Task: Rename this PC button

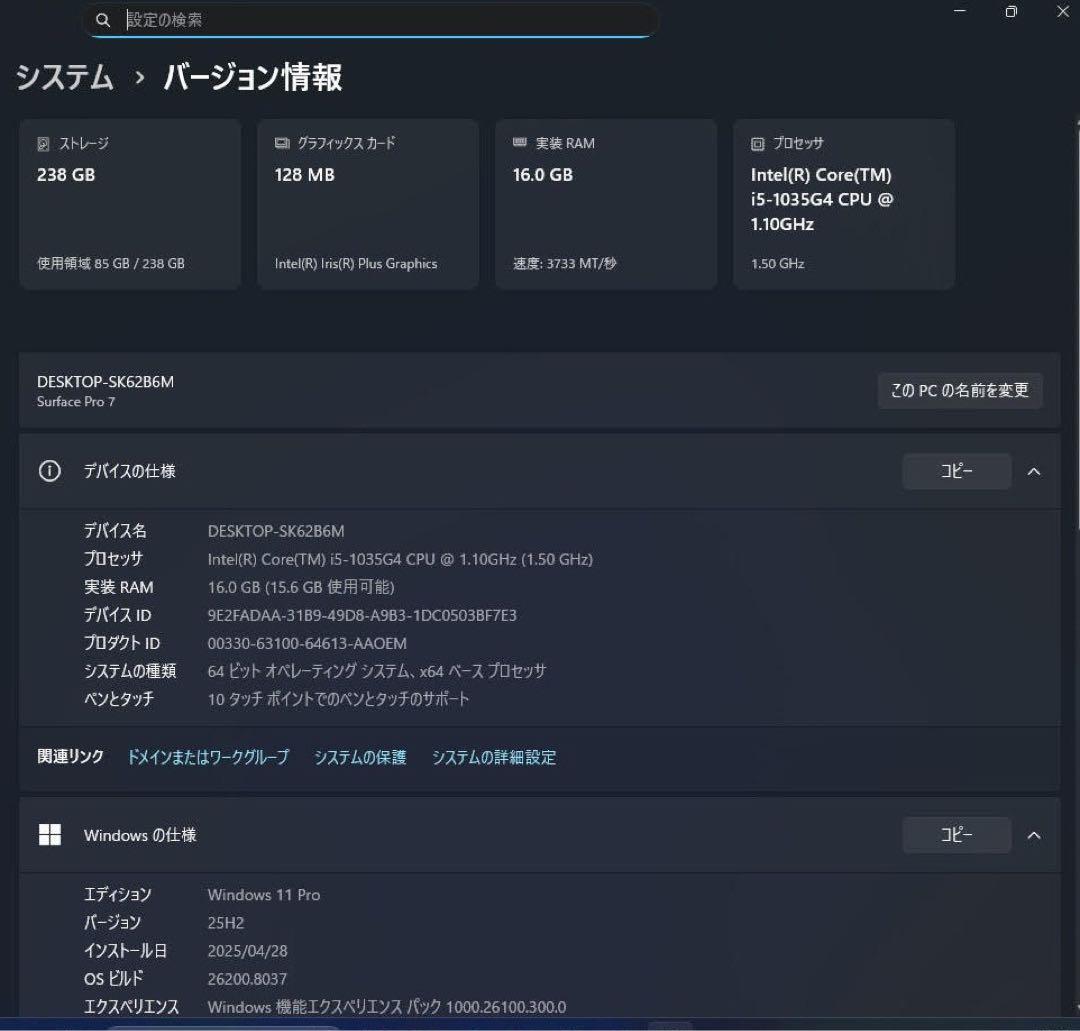Action: pyautogui.click(x=959, y=390)
